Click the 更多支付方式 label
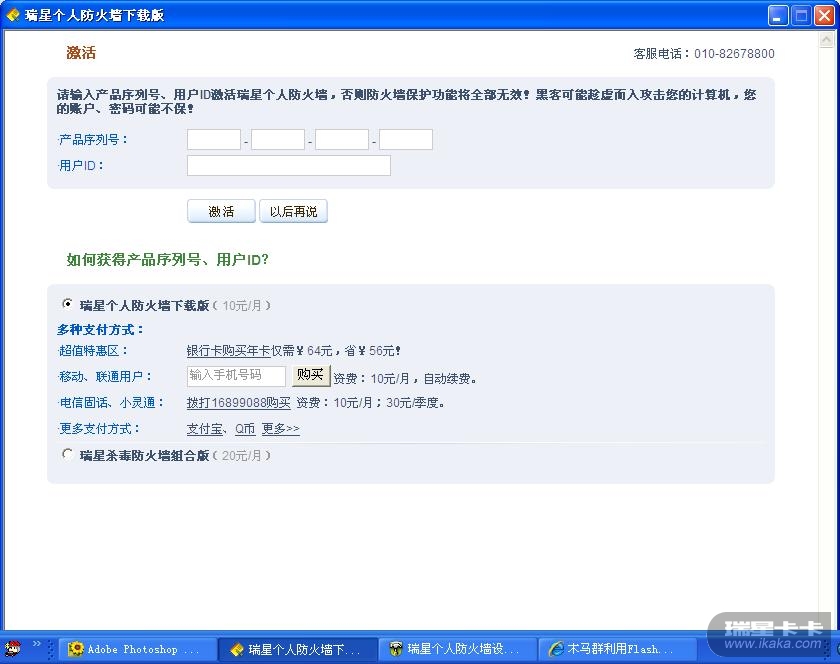The width and height of the screenshot is (840, 664). pyautogui.click(x=99, y=429)
